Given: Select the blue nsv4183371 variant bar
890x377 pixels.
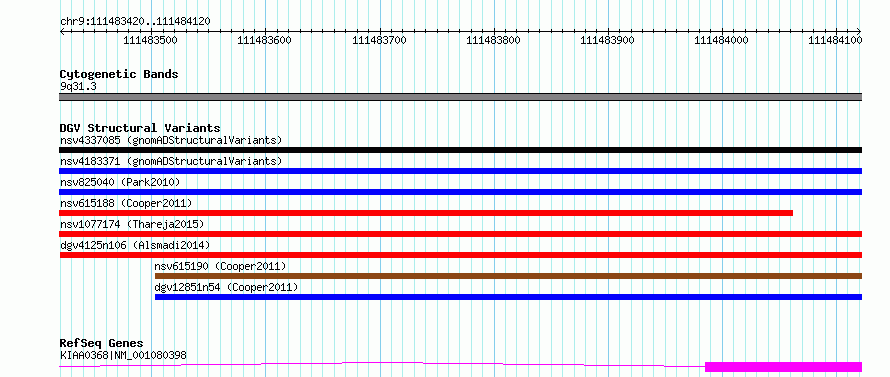Looking at the screenshot, I should 460,171.
